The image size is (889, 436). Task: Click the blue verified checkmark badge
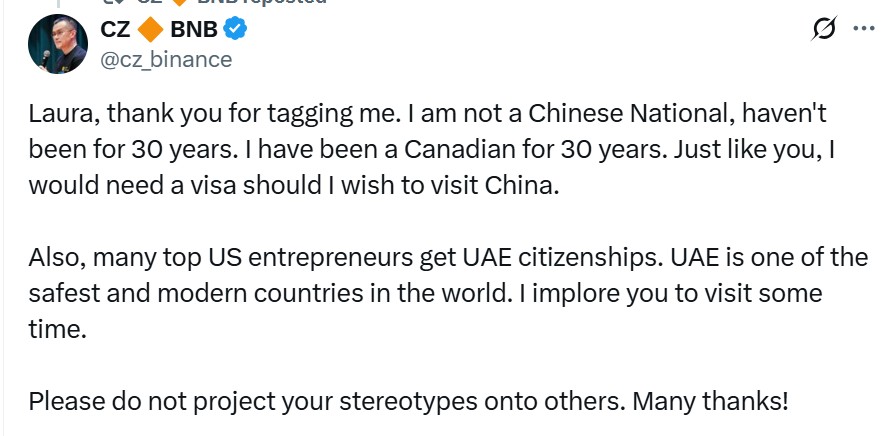coord(236,29)
